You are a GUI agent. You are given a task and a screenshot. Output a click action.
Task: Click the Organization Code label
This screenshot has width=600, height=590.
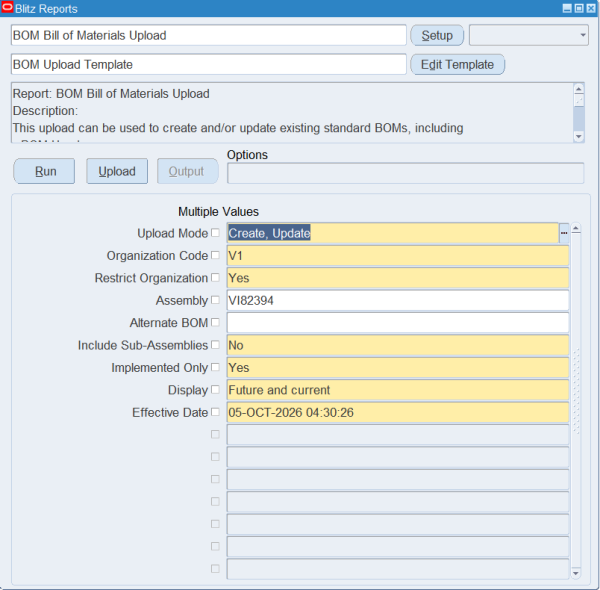(x=157, y=256)
